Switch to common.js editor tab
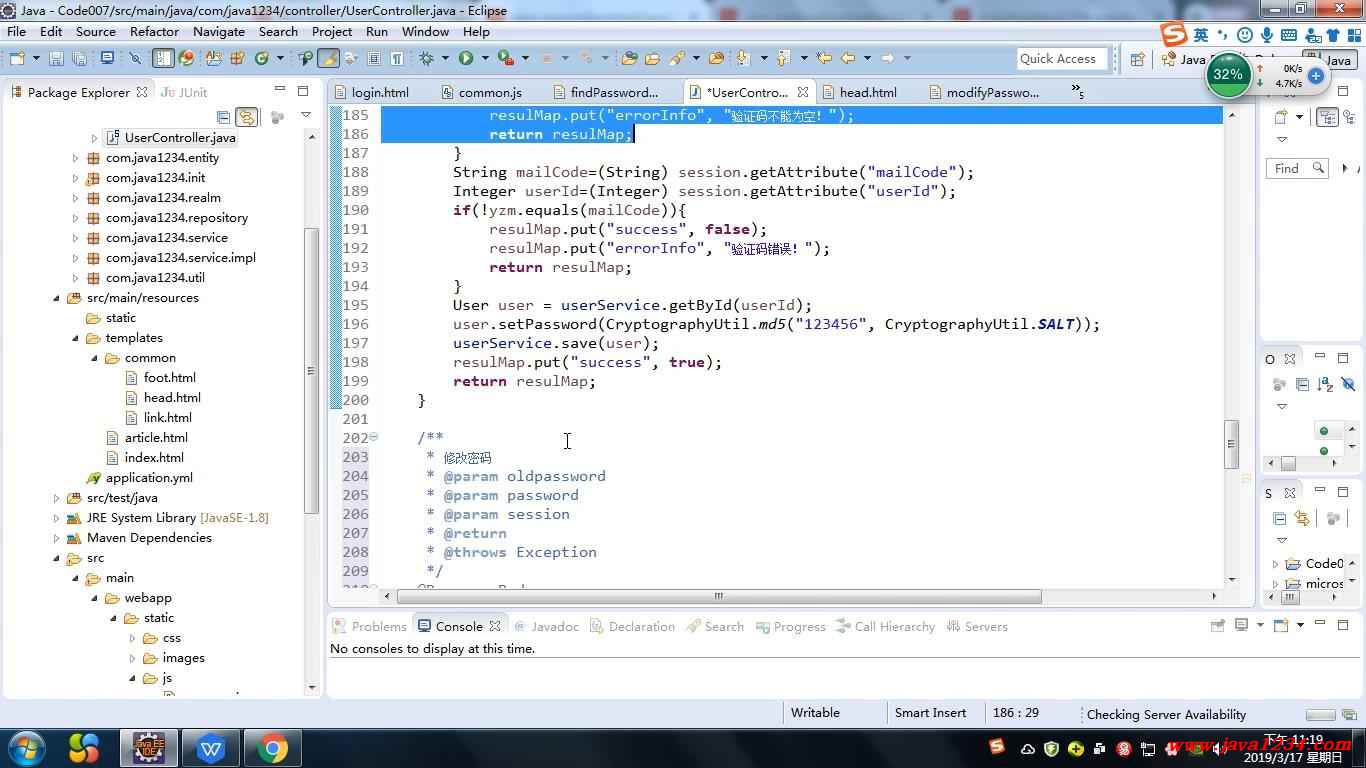This screenshot has width=1366, height=768. click(x=482, y=92)
